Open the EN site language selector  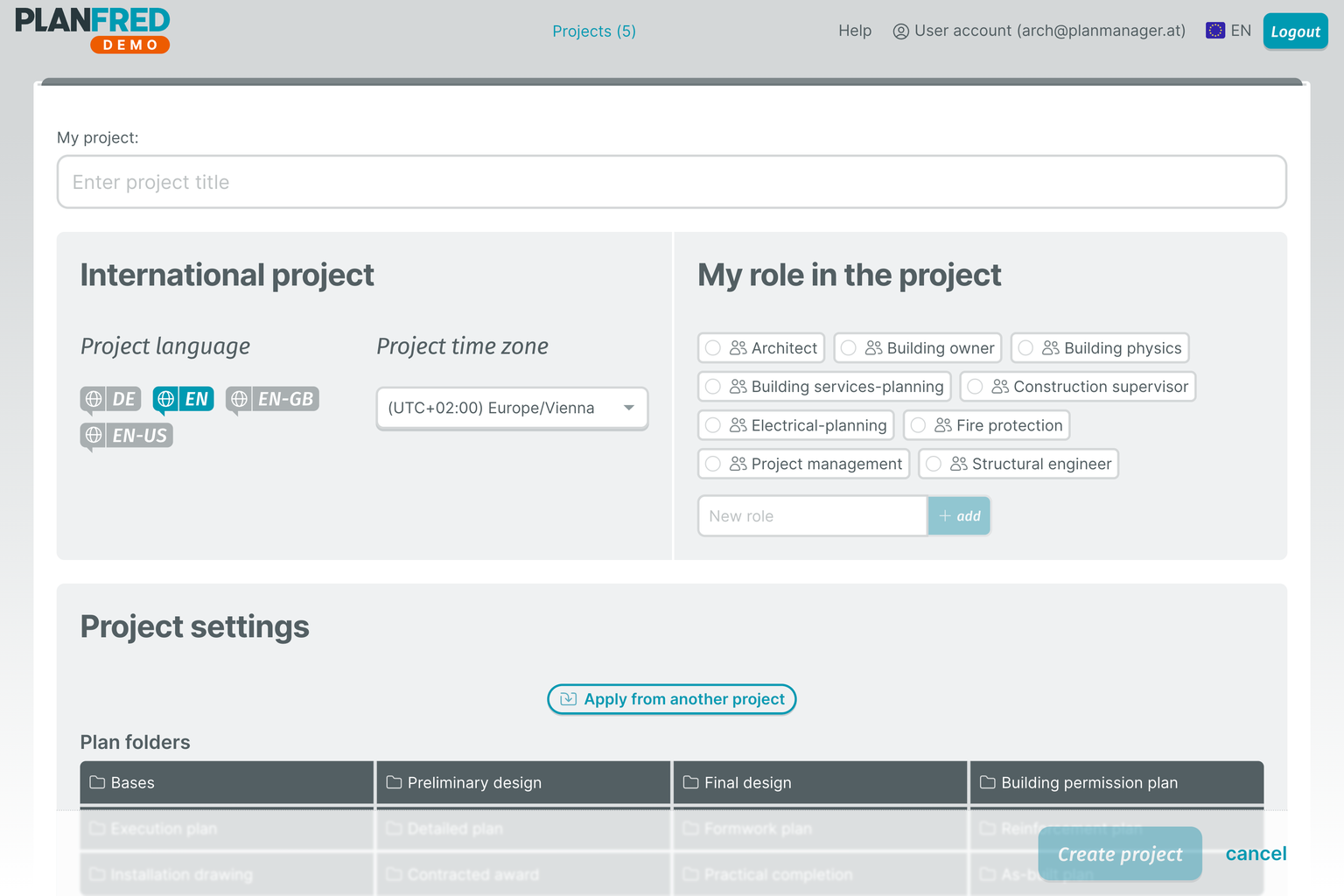pos(1228,31)
